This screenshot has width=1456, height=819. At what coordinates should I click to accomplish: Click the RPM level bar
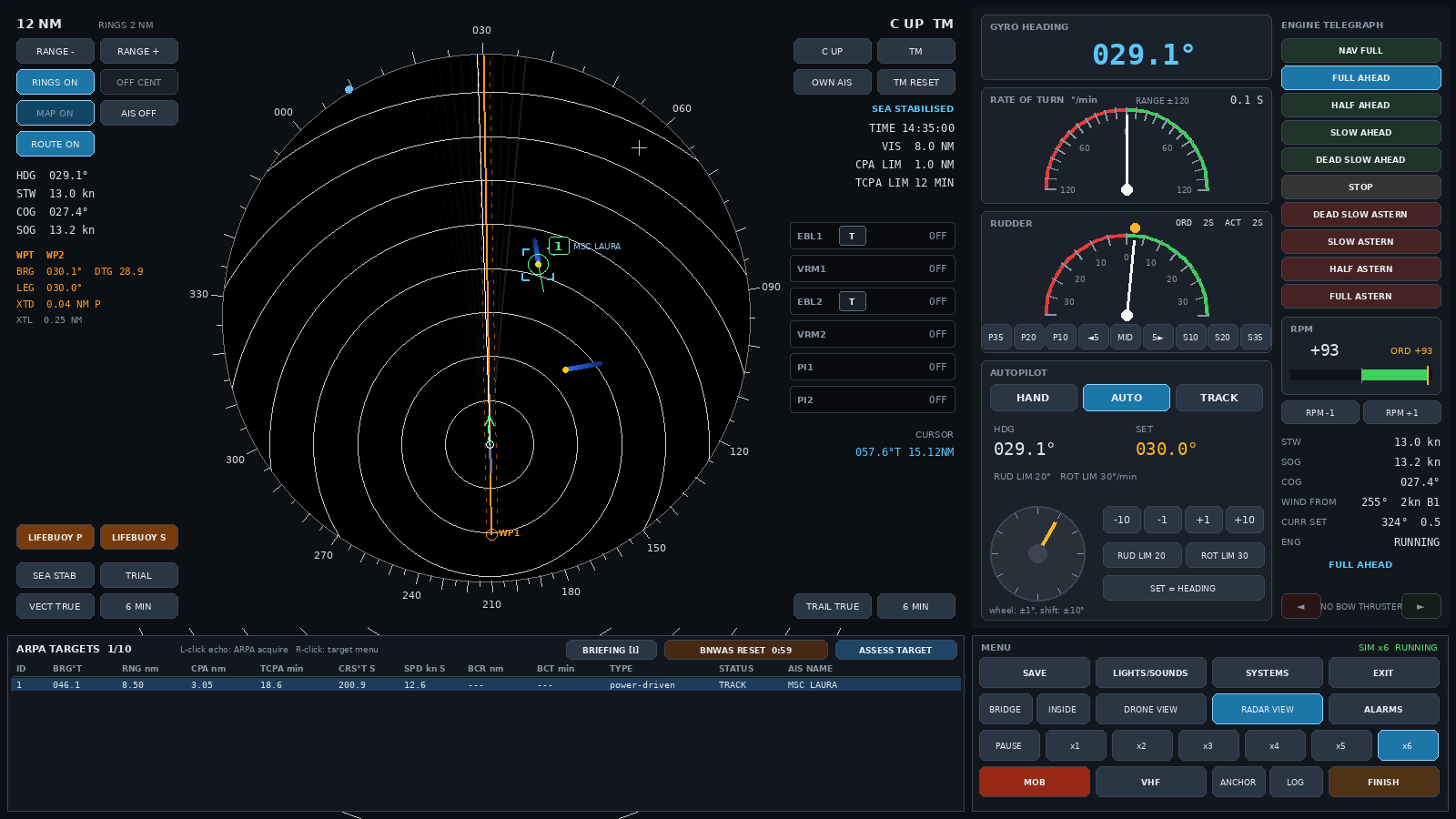pos(1360,375)
